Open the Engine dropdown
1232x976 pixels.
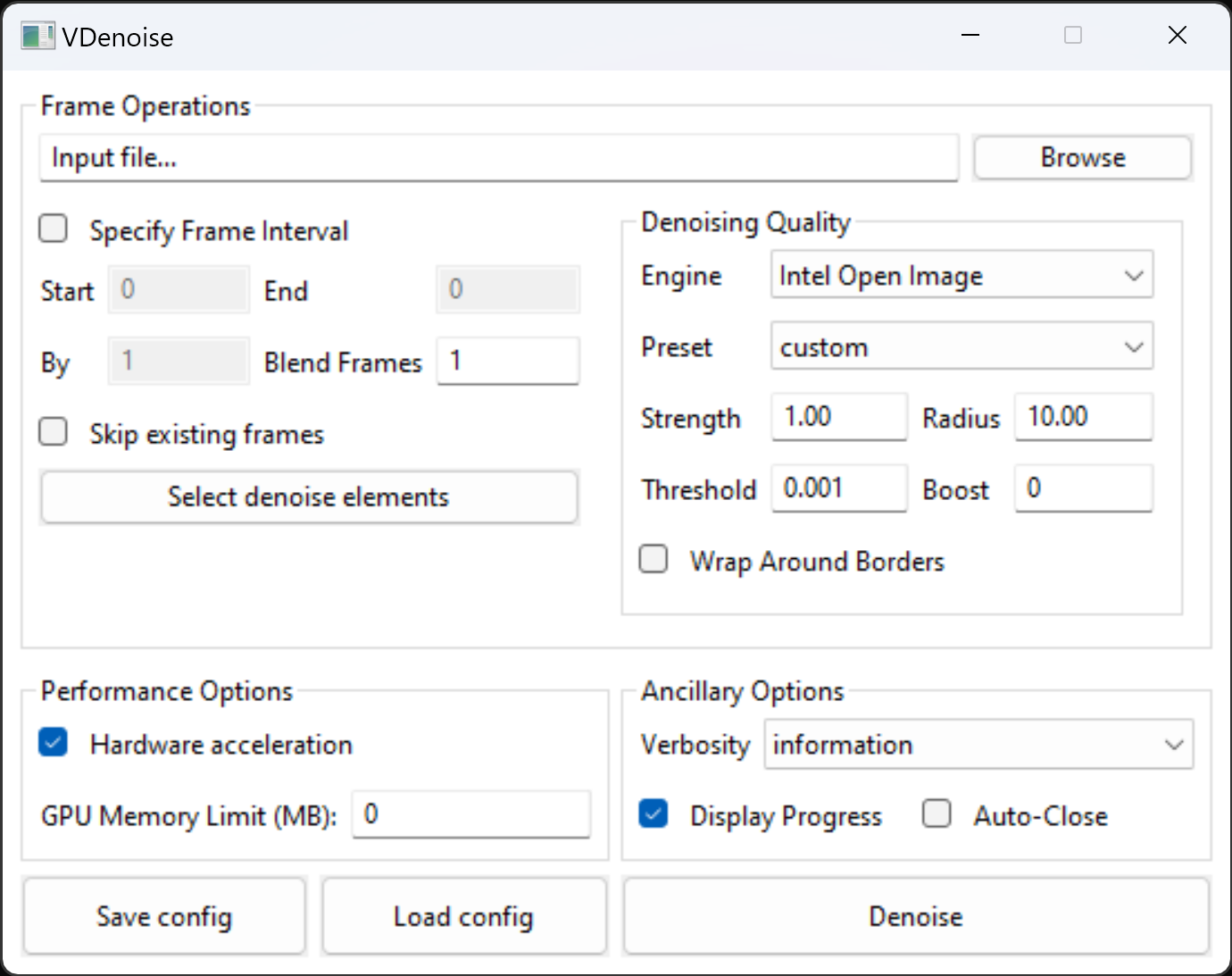[x=961, y=275]
